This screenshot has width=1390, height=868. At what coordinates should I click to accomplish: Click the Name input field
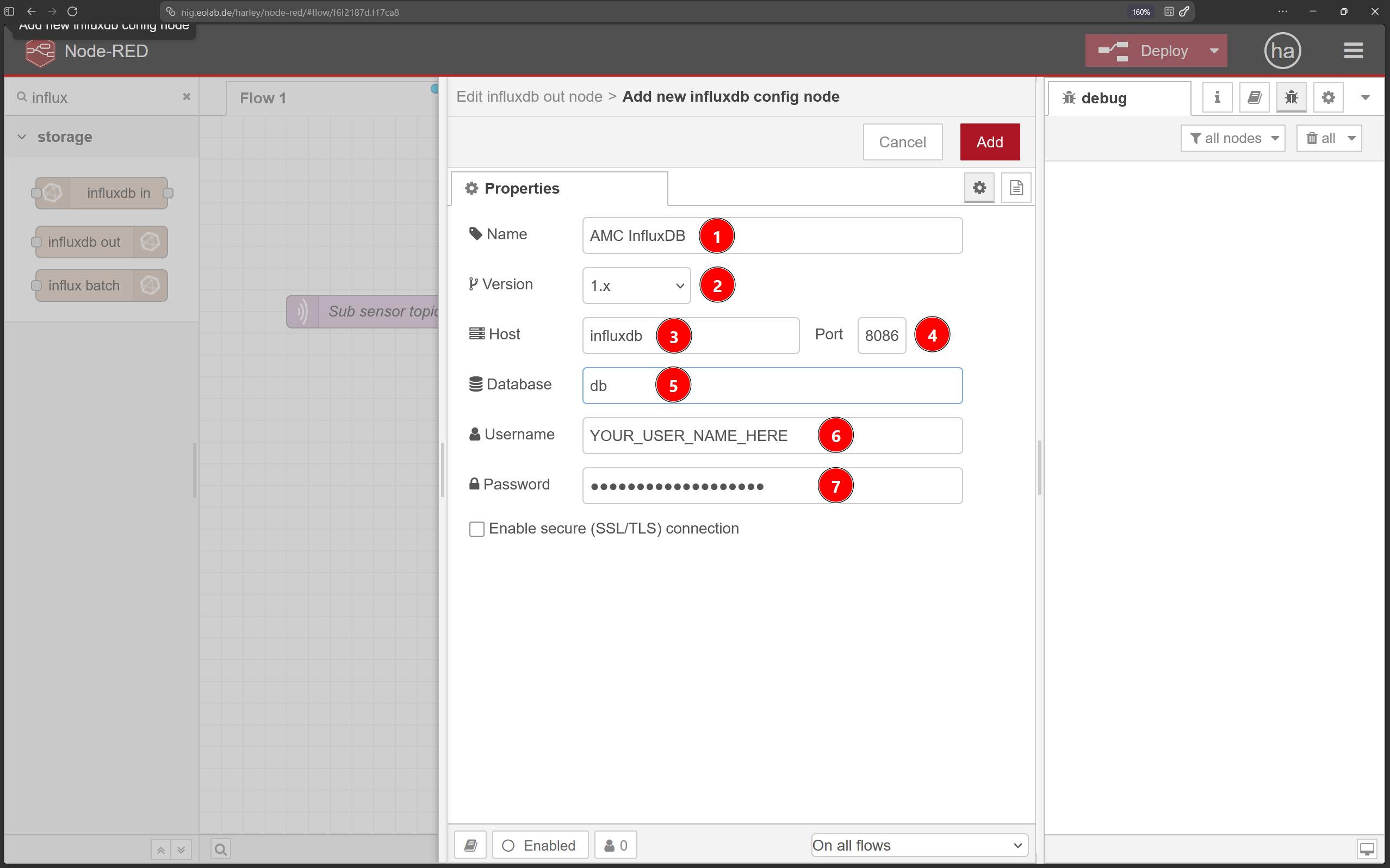[x=772, y=235]
